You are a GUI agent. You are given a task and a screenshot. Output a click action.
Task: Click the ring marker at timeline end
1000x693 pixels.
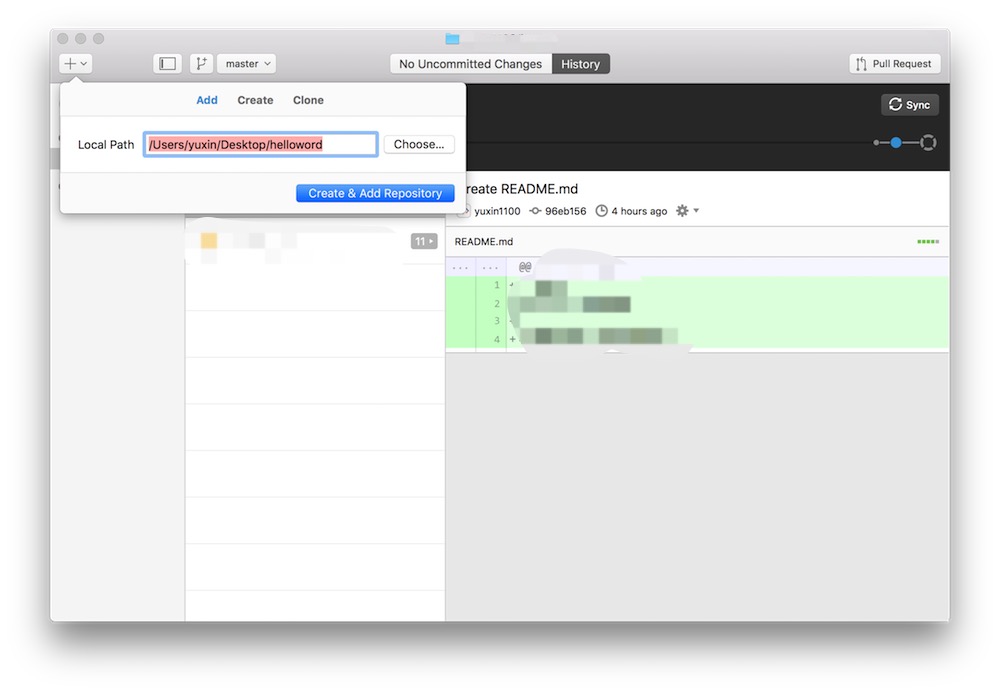(x=928, y=142)
